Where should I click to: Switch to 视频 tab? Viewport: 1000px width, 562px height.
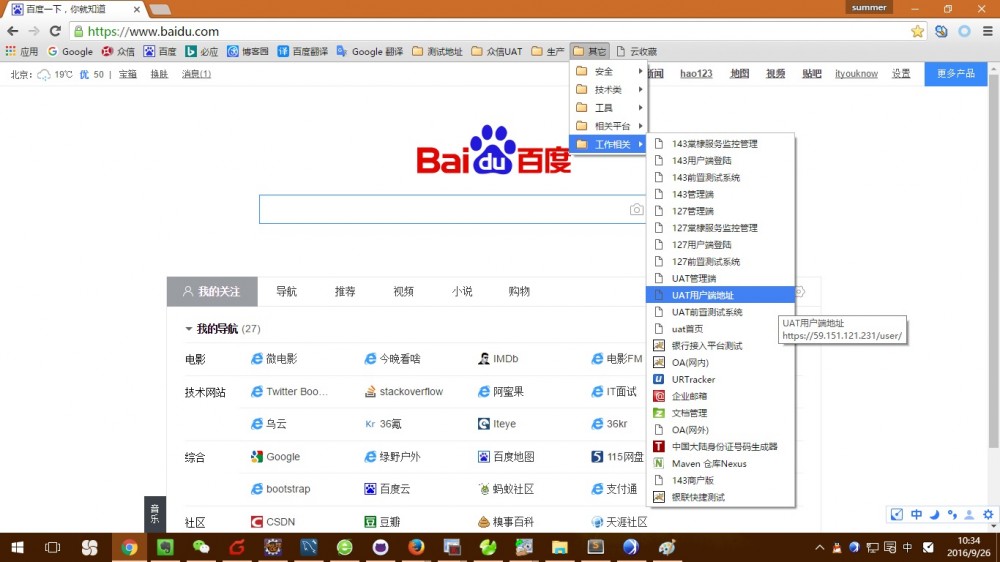404,292
